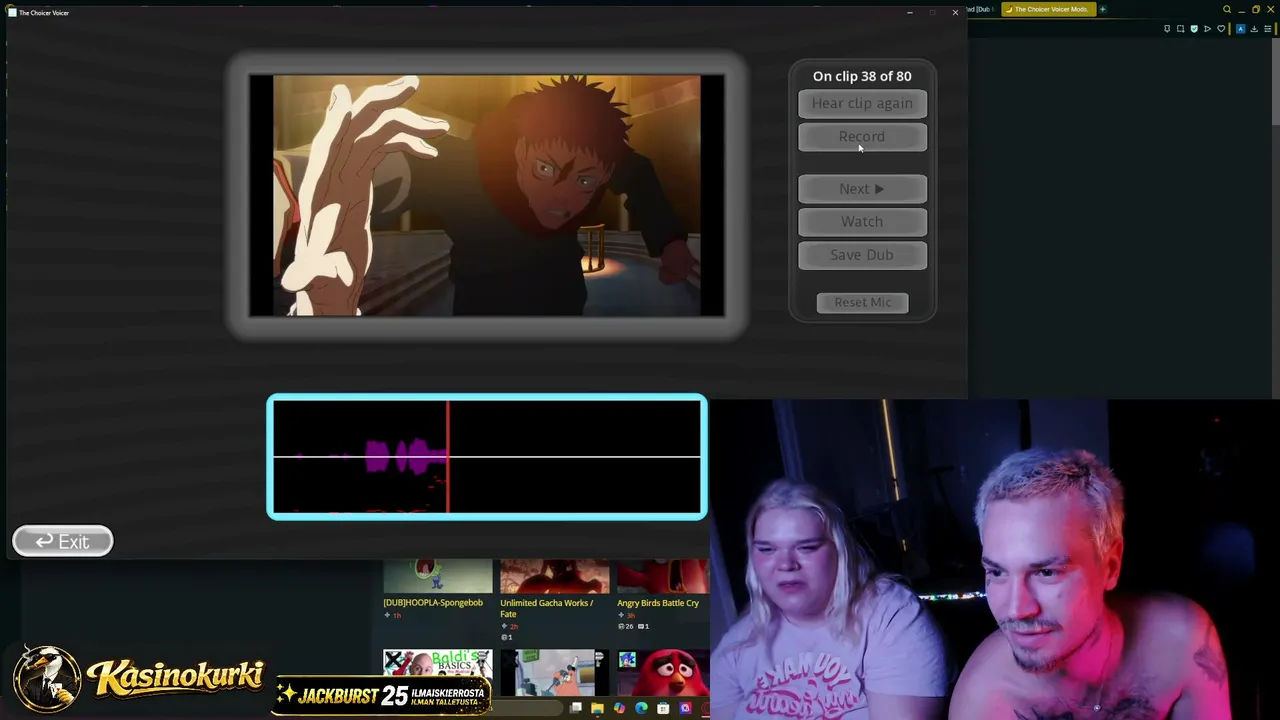Advance to the next clip
Image resolution: width=1280 pixels, height=720 pixels.
tap(862, 189)
